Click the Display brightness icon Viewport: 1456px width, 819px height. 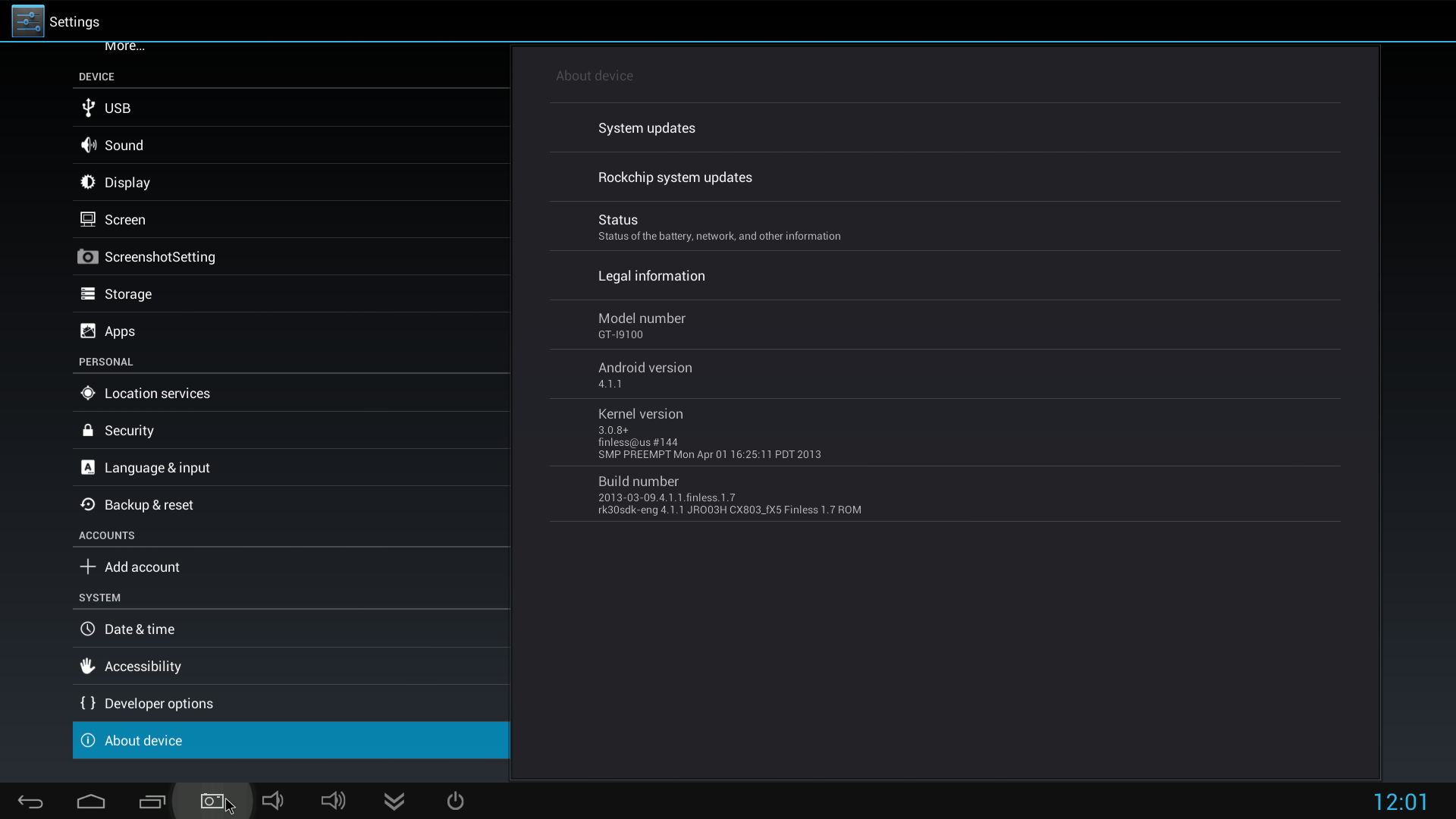[x=88, y=182]
